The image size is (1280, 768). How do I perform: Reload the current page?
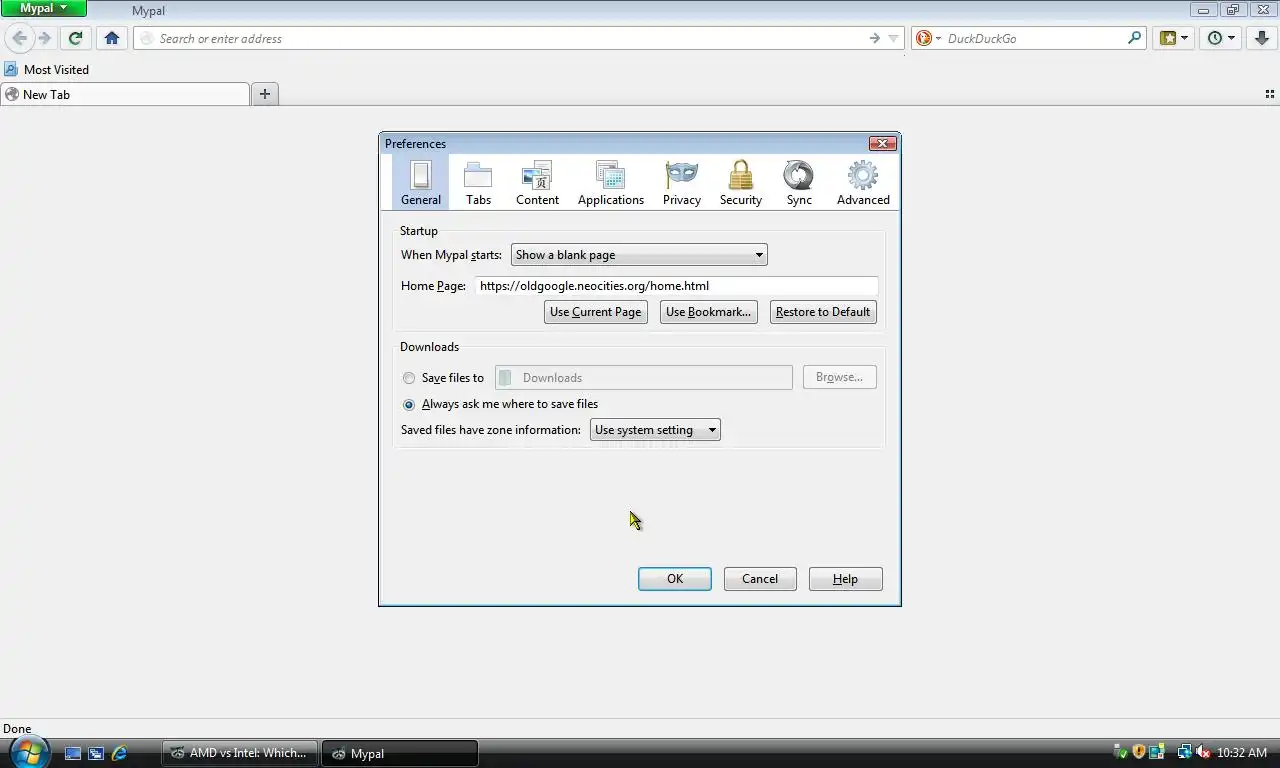coord(75,38)
